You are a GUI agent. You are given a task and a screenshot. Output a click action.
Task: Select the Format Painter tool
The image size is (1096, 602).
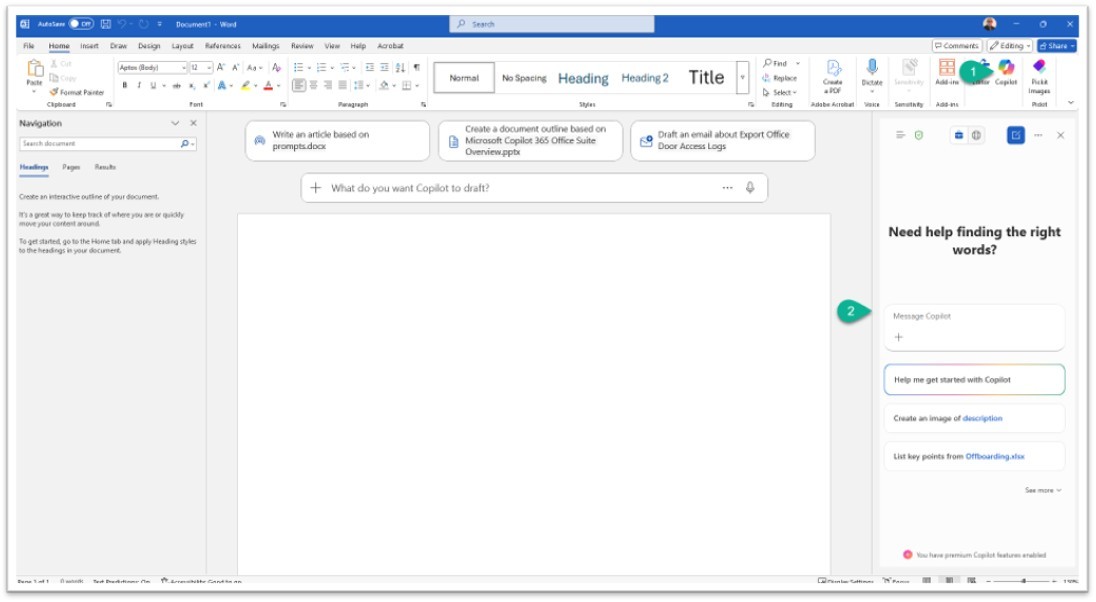(x=76, y=92)
